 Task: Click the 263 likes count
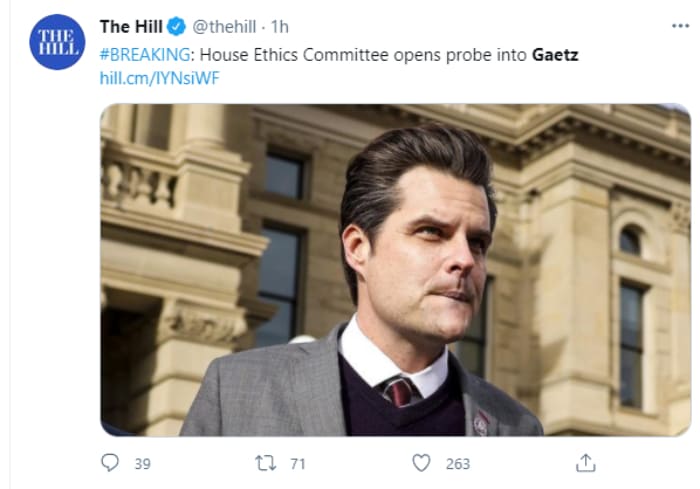click(x=458, y=464)
